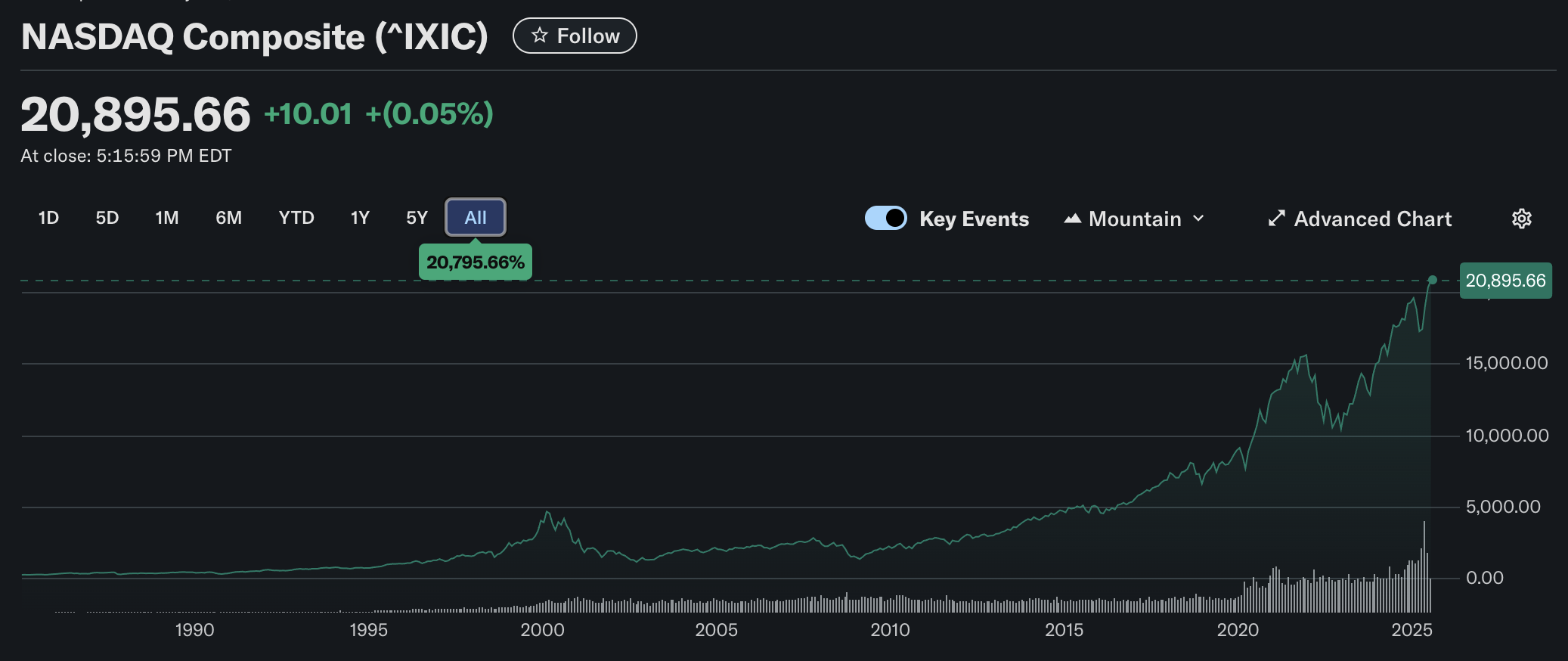
Task: Select the 1M time range
Action: coord(167,218)
